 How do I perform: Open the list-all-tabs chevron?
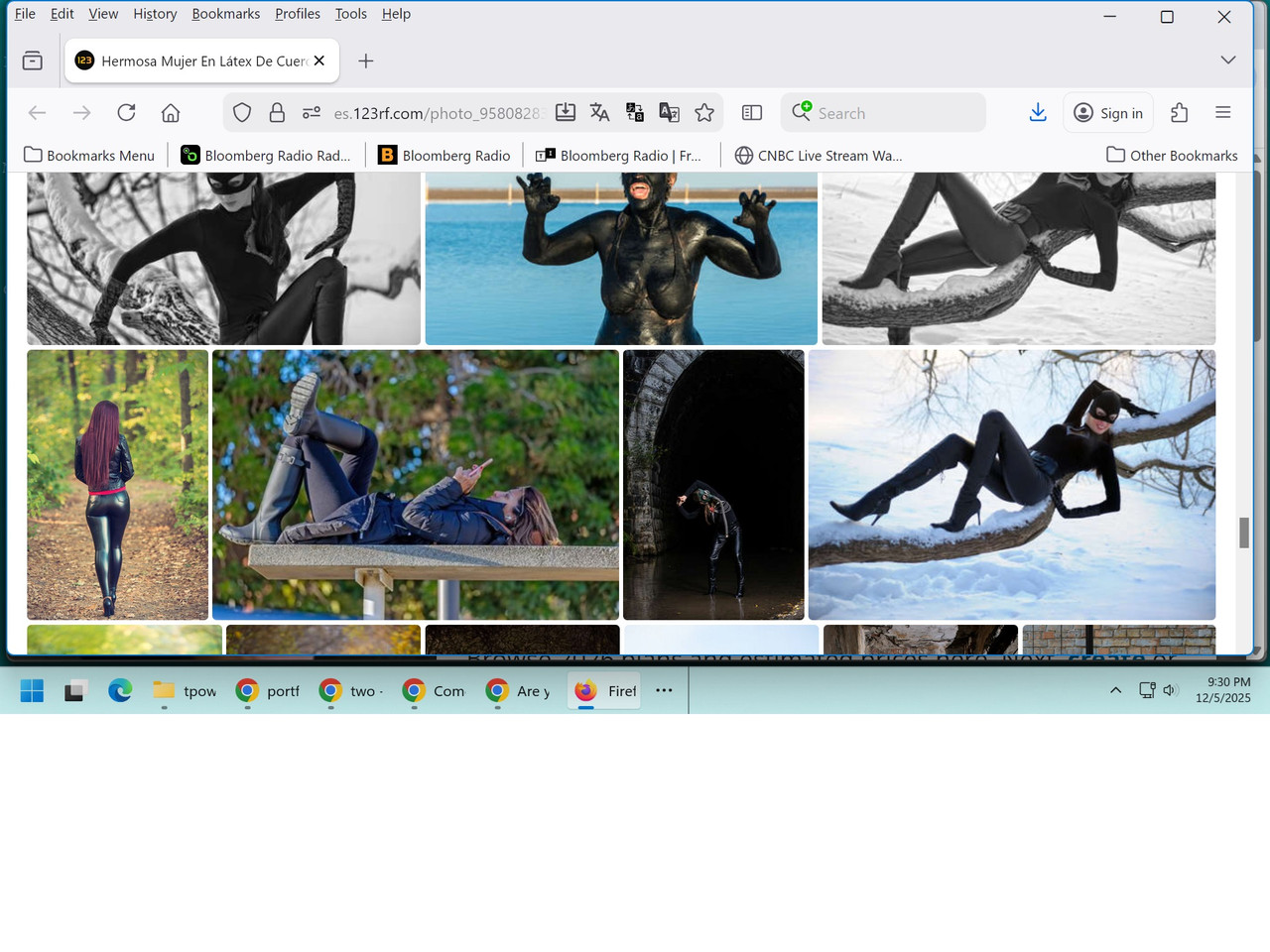click(x=1227, y=59)
